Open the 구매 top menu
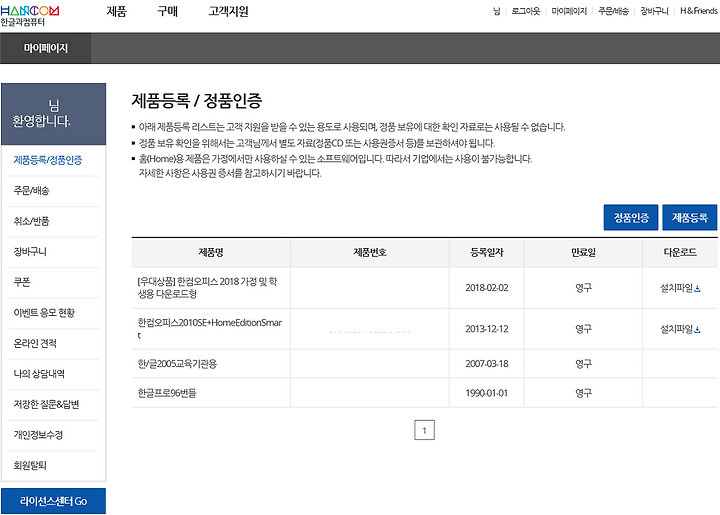This screenshot has width=720, height=515. pyautogui.click(x=167, y=11)
